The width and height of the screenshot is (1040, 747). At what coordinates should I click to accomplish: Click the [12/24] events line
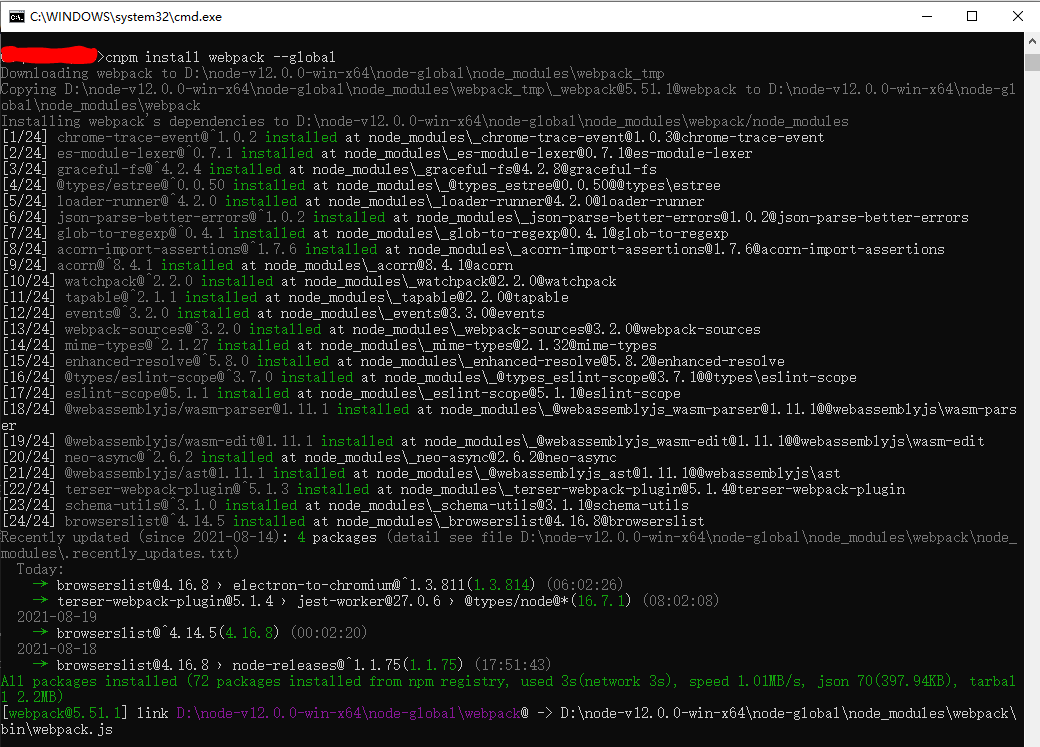pyautogui.click(x=273, y=313)
